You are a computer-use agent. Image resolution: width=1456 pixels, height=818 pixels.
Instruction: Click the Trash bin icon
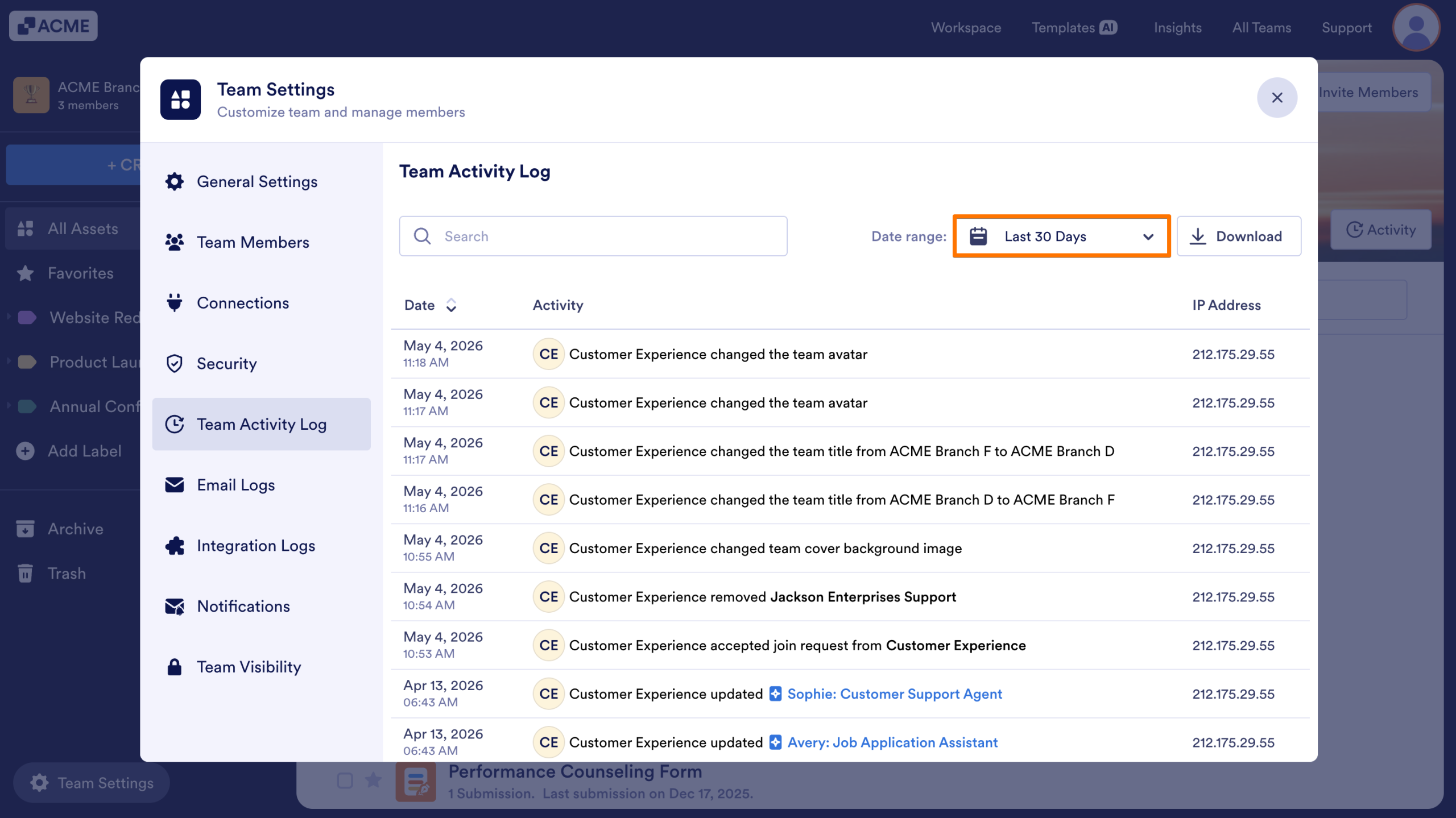(25, 573)
